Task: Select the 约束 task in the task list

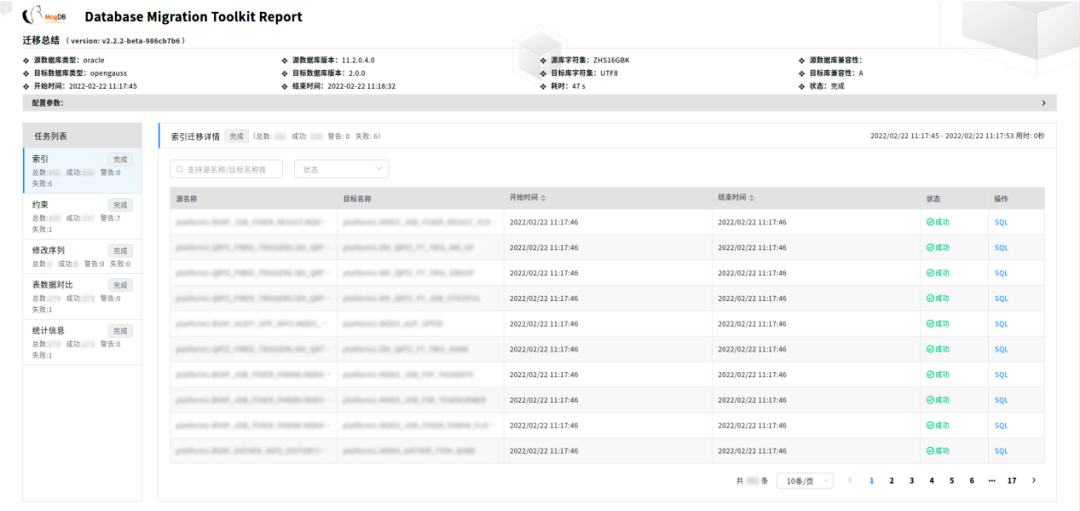Action: point(82,216)
